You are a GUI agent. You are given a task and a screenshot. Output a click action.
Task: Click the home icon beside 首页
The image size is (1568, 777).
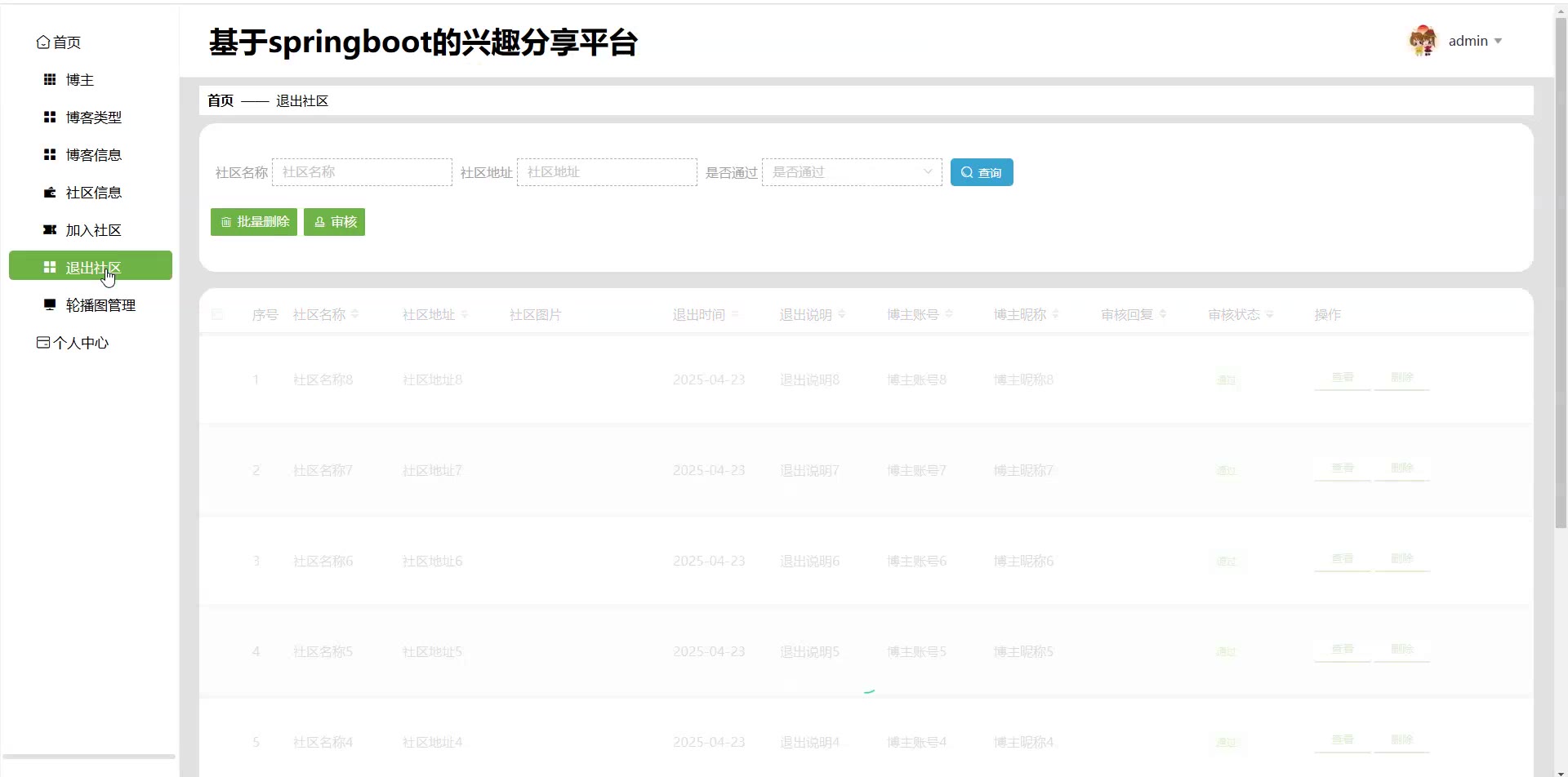(x=42, y=42)
